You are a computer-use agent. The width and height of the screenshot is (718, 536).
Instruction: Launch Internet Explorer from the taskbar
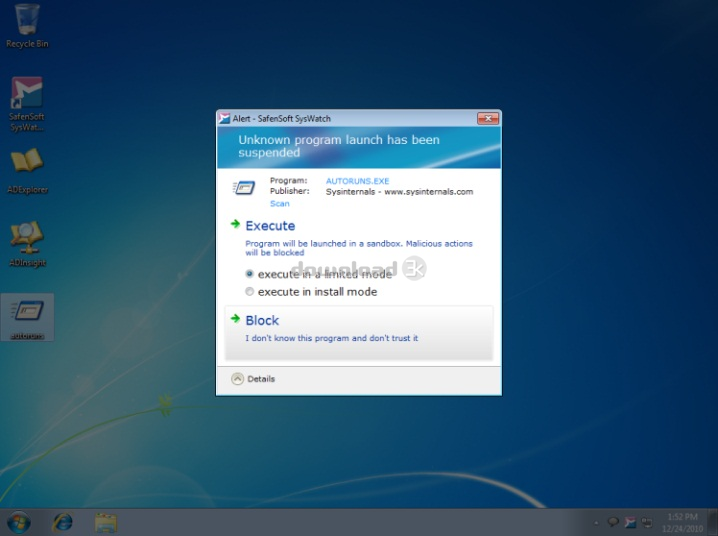tap(62, 522)
